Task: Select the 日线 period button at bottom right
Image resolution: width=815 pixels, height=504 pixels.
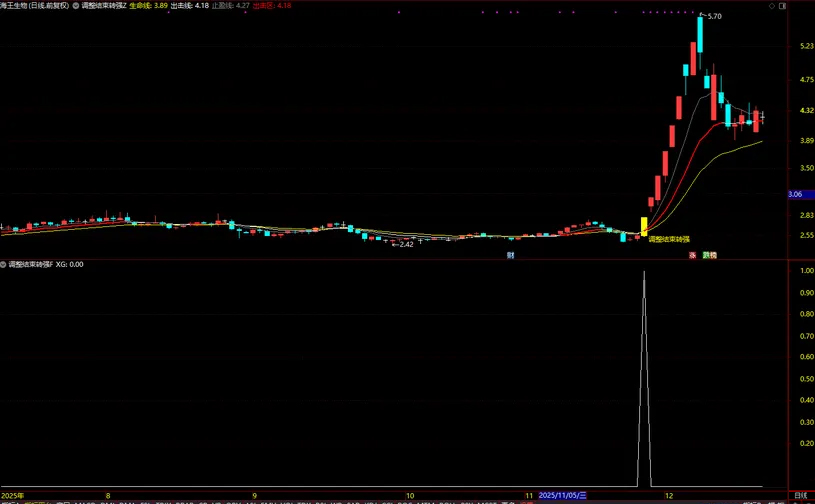Action: click(799, 495)
